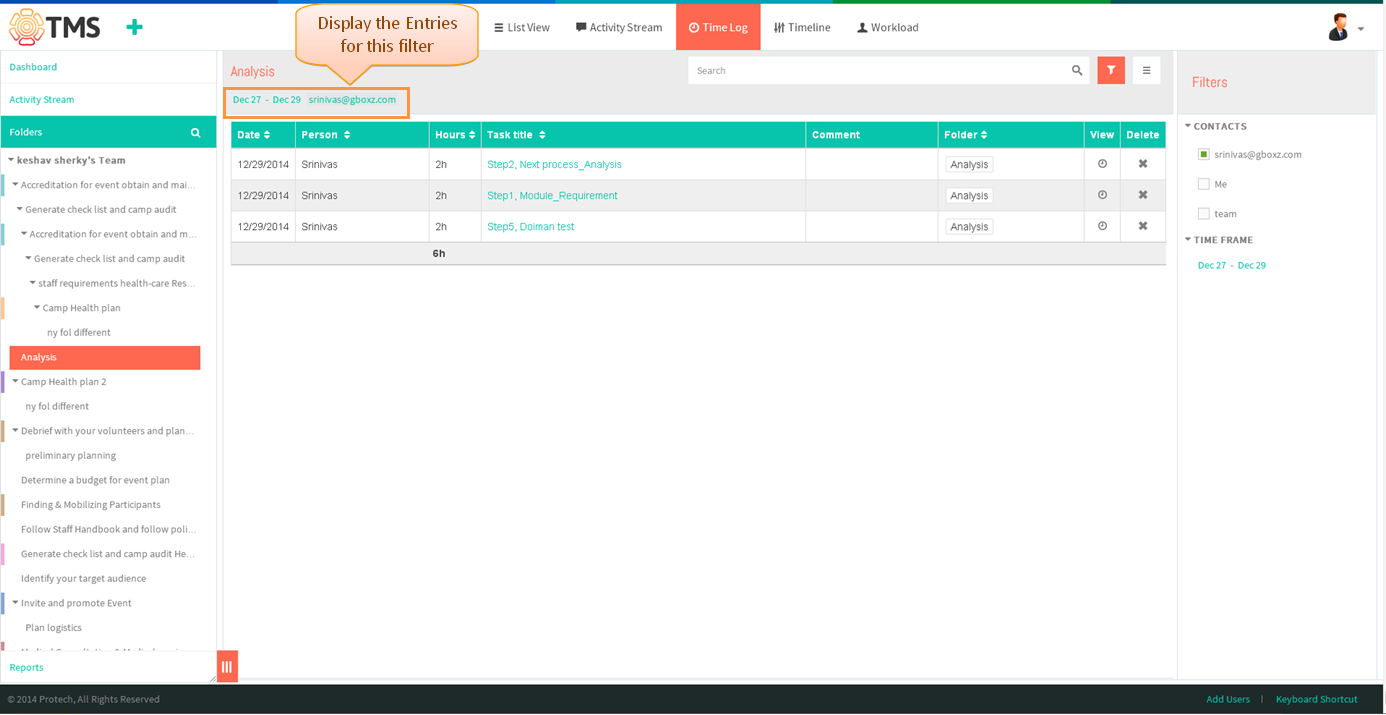Click the srinivas@gboxz.com filter tag above table
1386x715 pixels.
tap(352, 99)
